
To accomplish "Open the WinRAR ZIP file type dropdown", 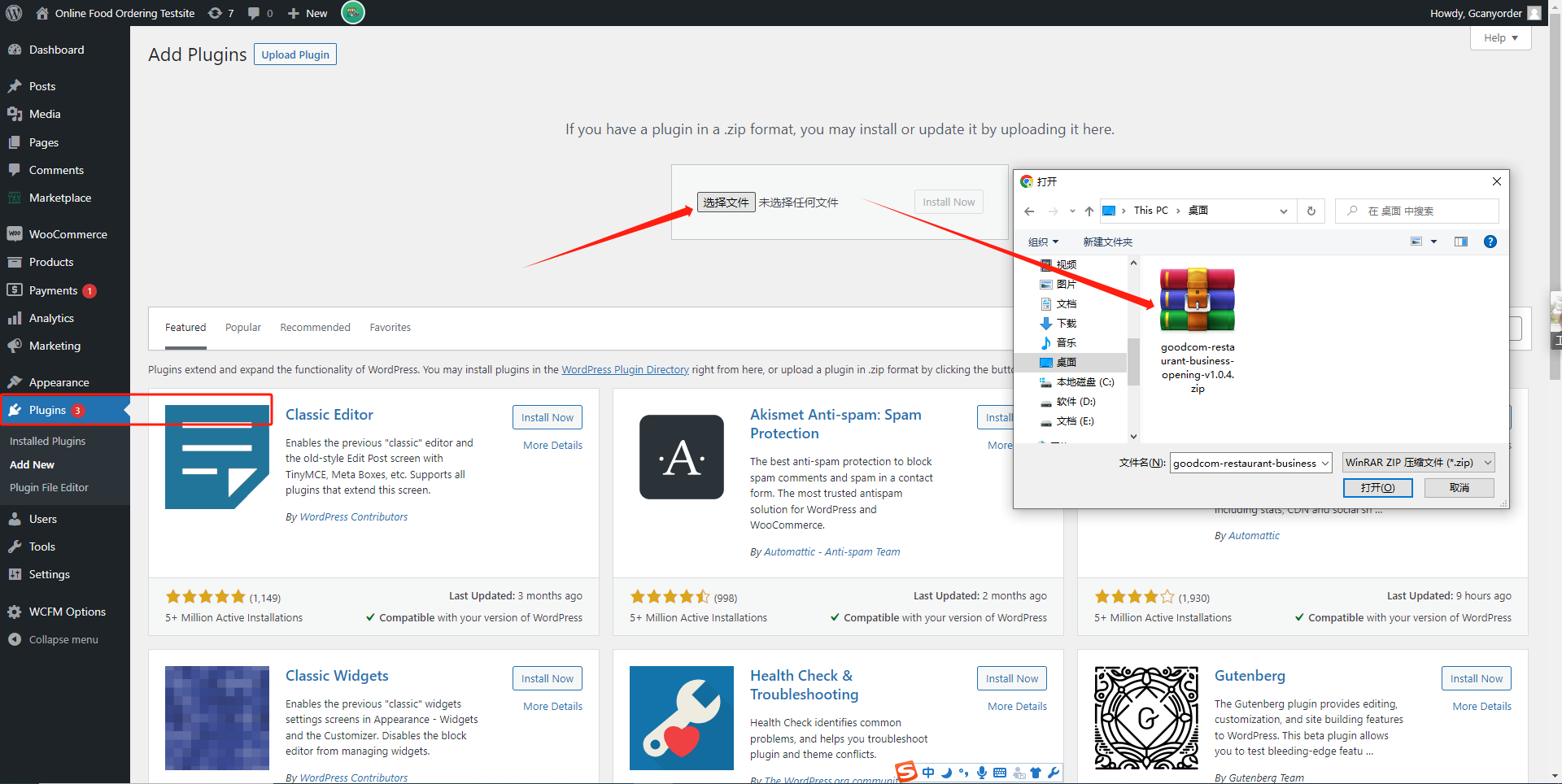I will point(1418,463).
